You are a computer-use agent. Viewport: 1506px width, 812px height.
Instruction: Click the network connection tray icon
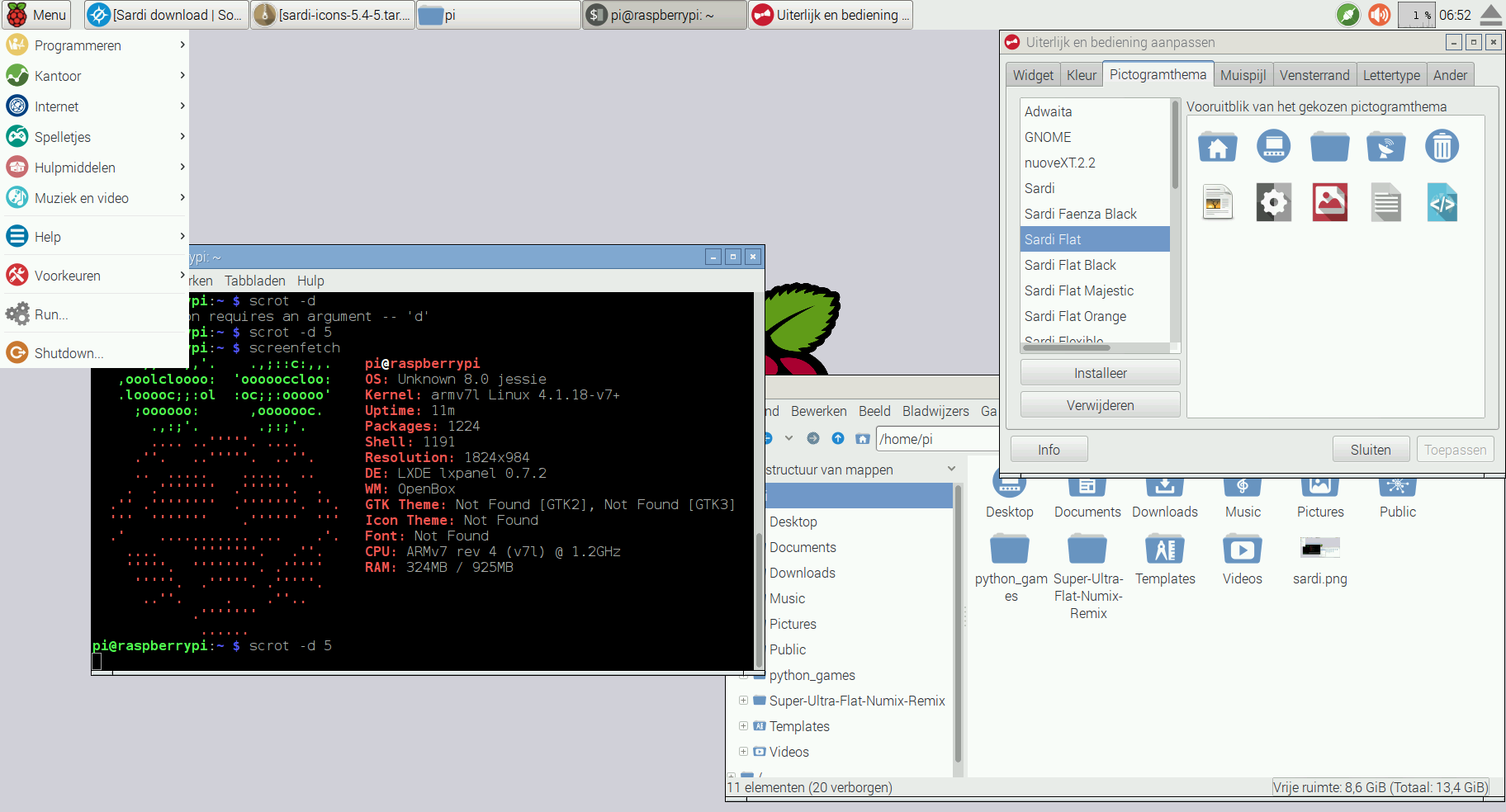[1348, 15]
